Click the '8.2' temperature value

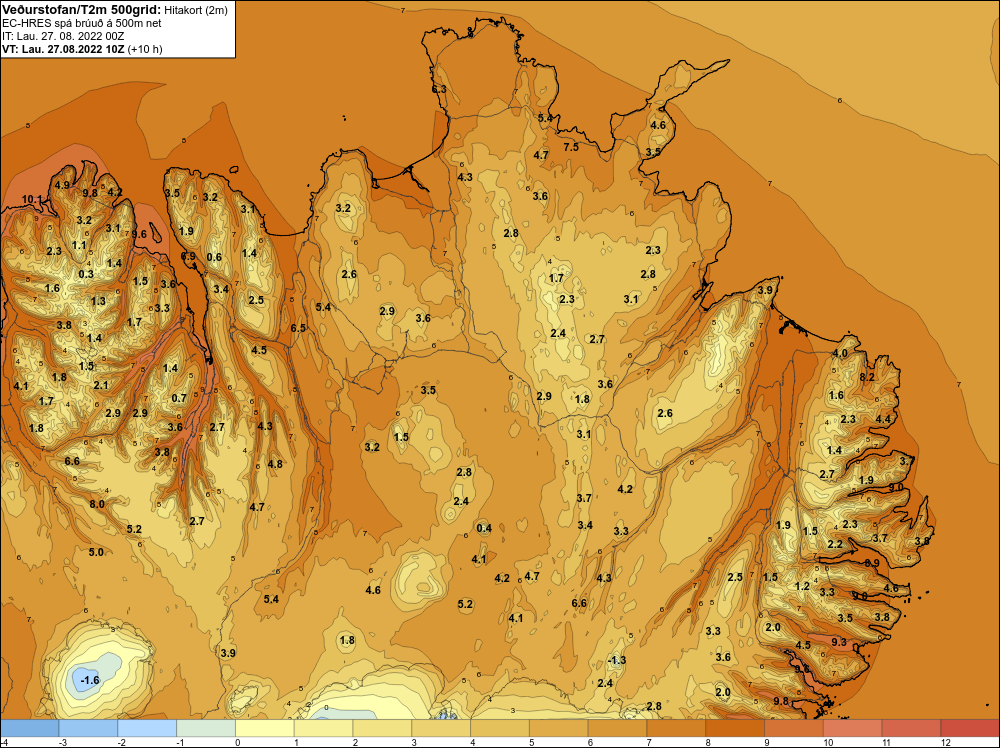tap(867, 377)
